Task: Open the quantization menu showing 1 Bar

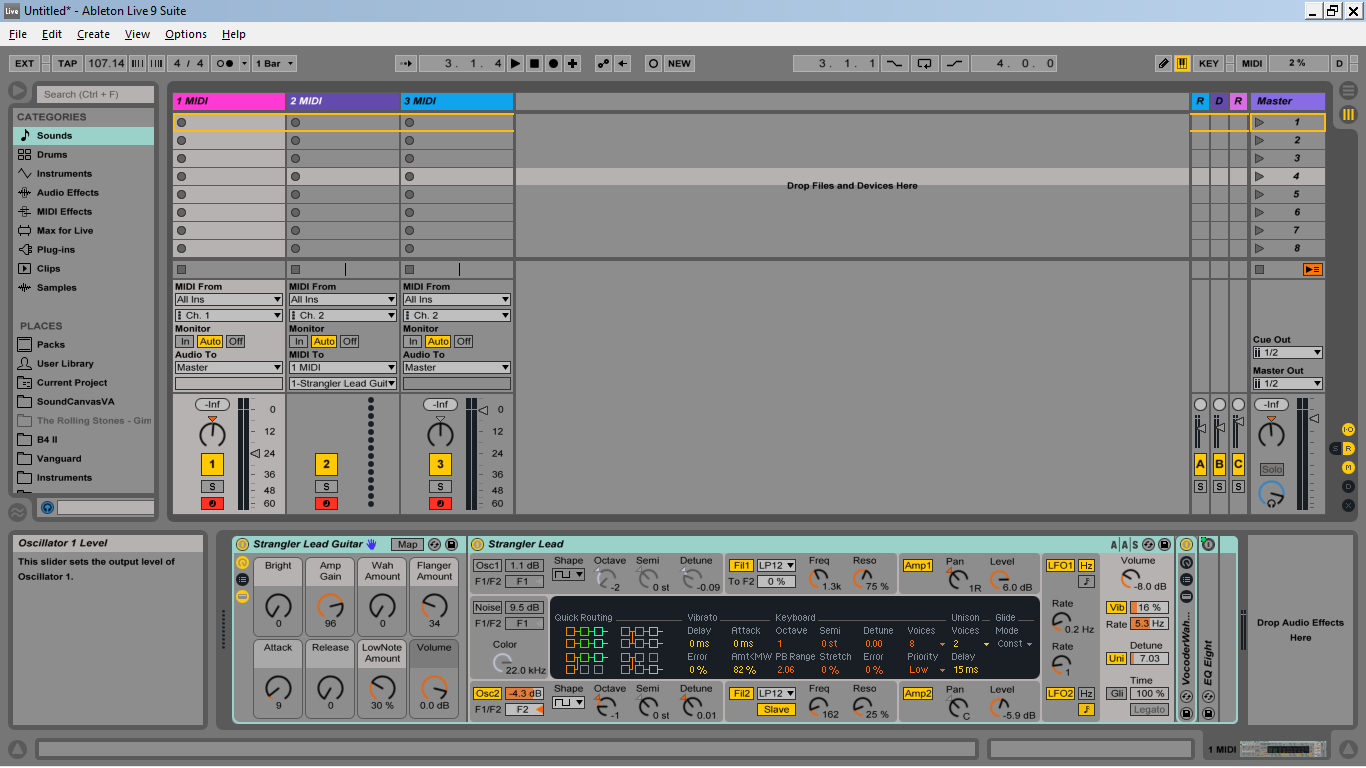Action: (x=274, y=63)
